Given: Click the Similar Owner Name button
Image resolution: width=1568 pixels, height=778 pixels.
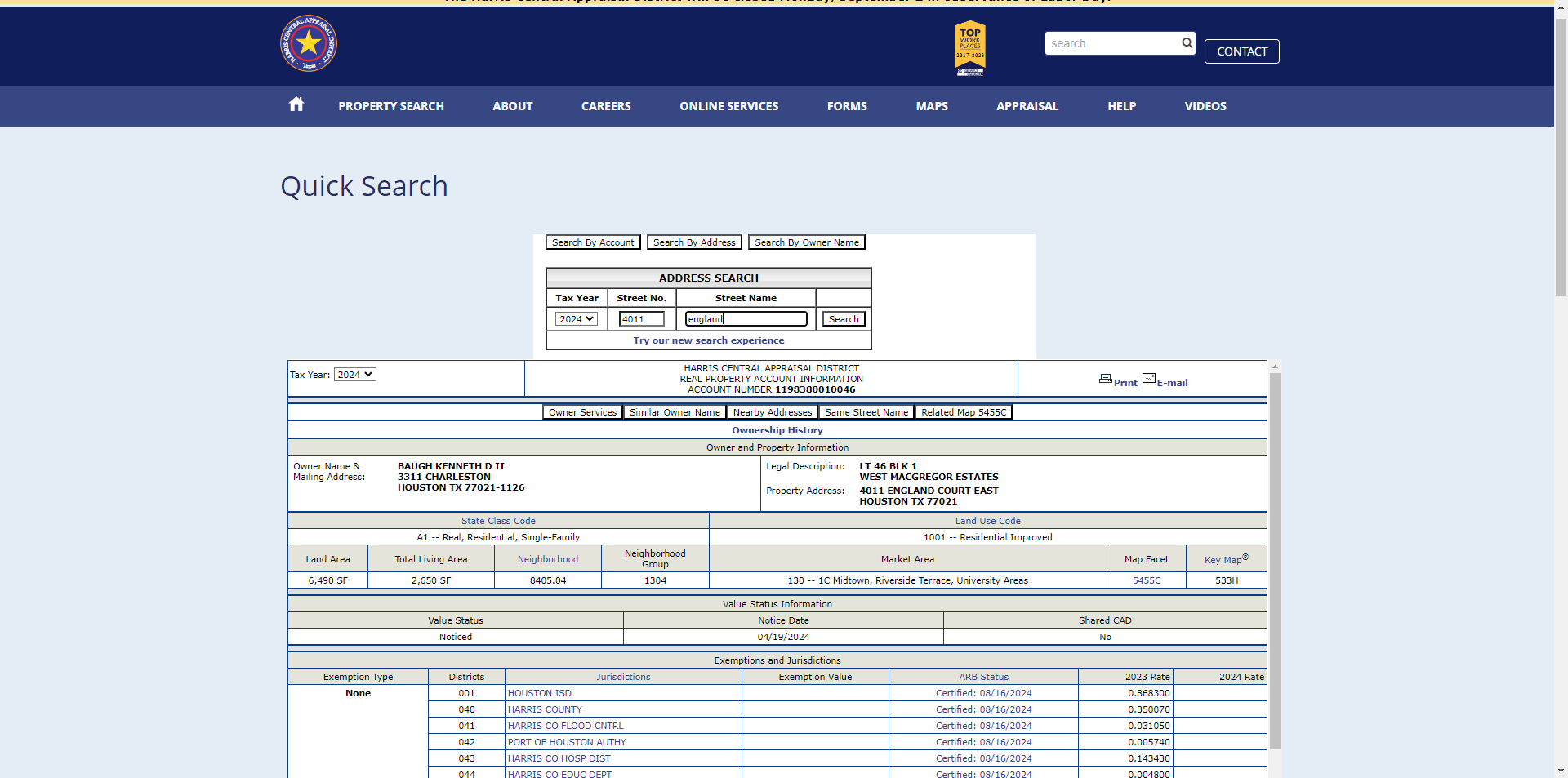Looking at the screenshot, I should (675, 412).
